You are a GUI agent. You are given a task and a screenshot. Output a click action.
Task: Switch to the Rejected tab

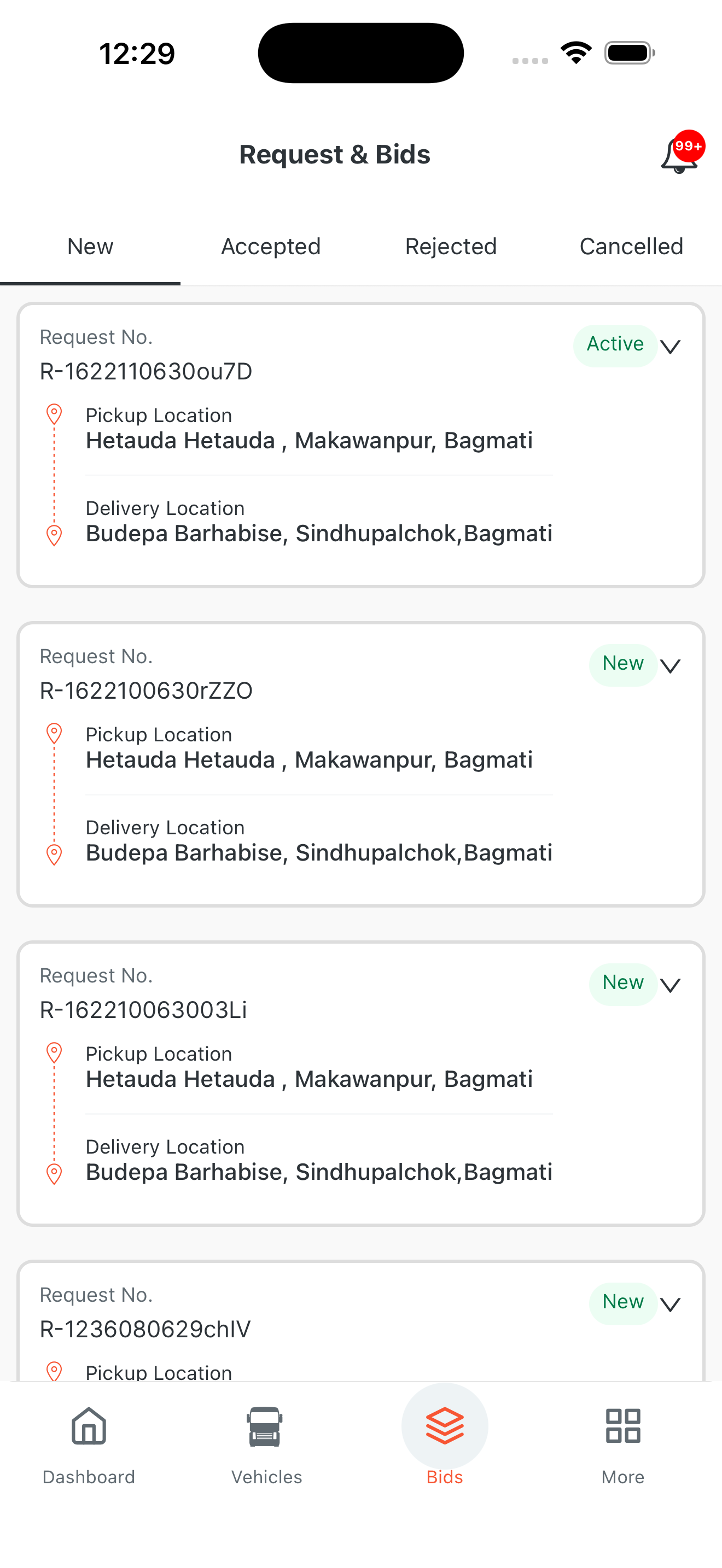point(451,247)
